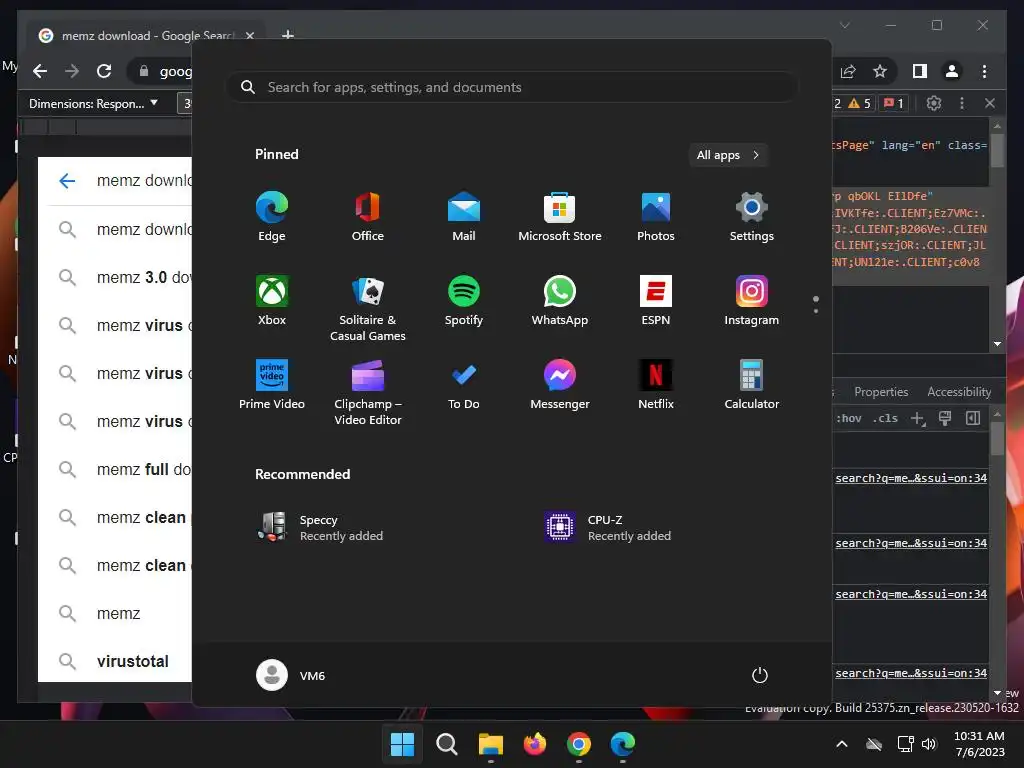Toggle Chrome's side panel

point(920,71)
